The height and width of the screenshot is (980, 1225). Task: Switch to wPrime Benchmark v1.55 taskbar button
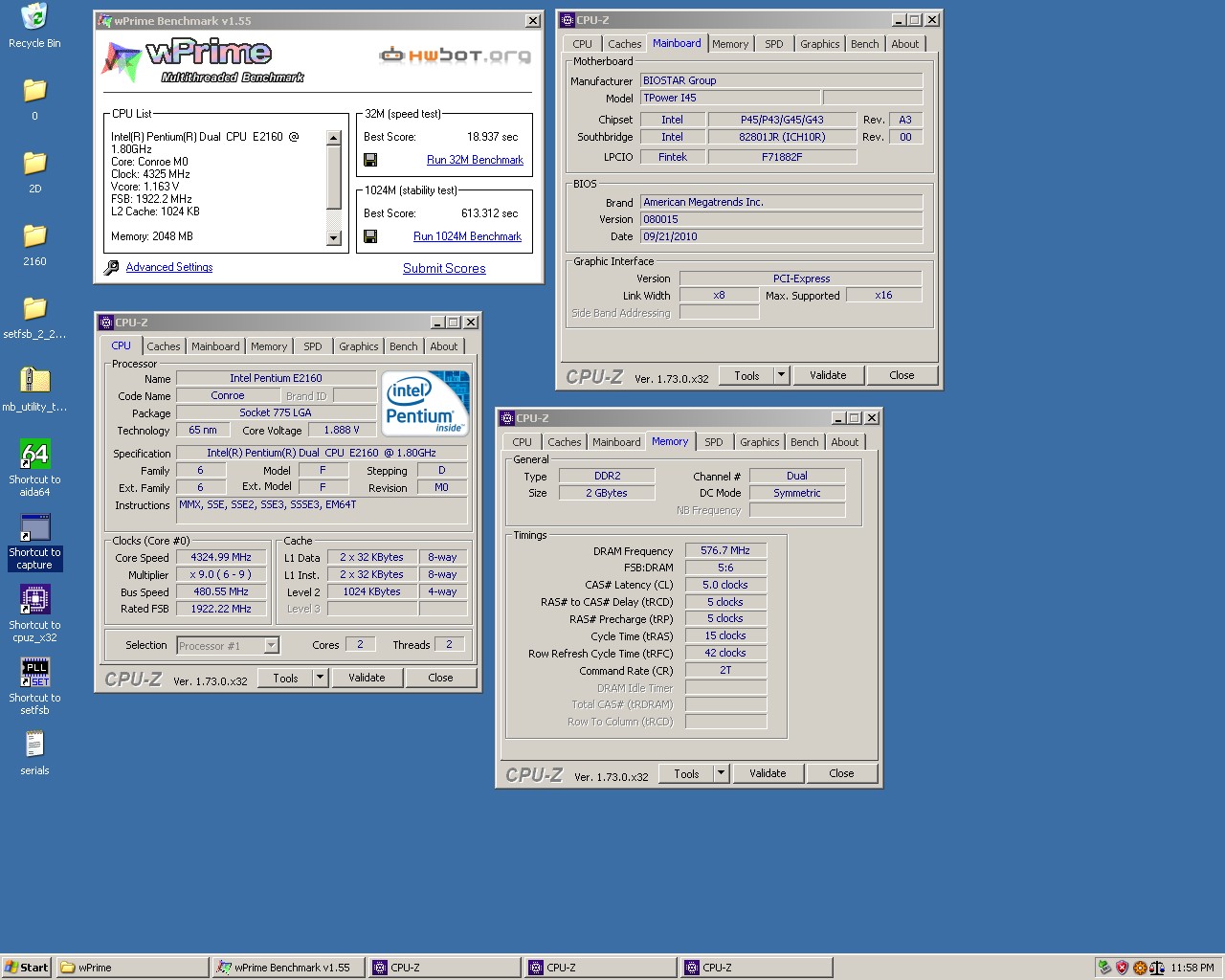(289, 968)
